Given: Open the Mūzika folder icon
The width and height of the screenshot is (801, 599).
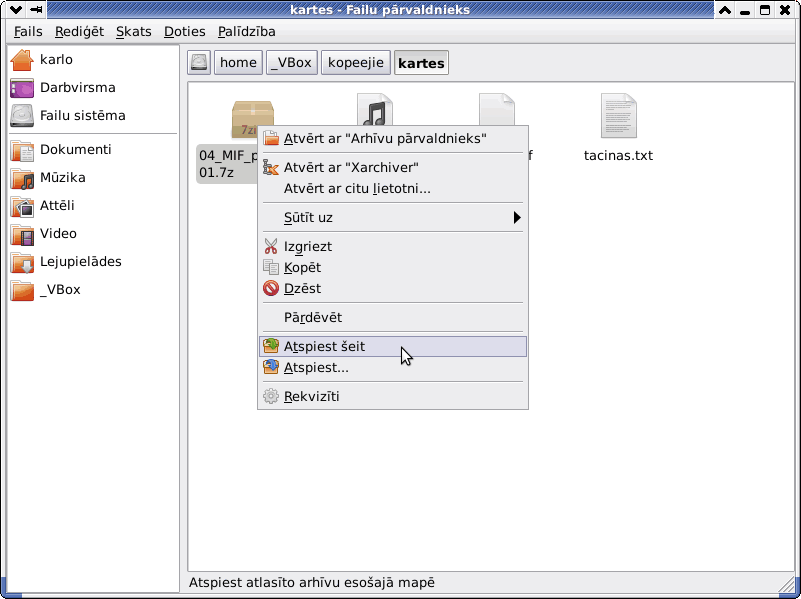Looking at the screenshot, I should point(22,178).
